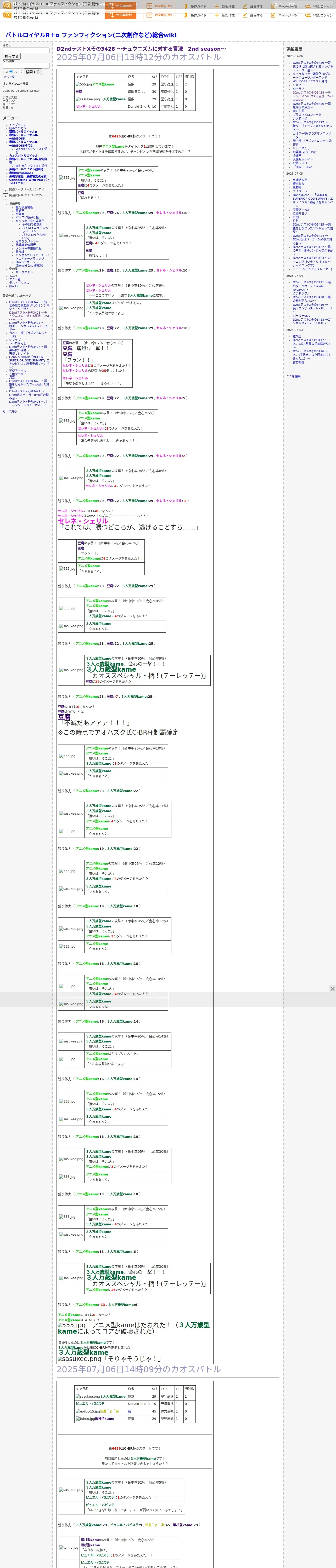Click the tag search text field

[x=26, y=66]
